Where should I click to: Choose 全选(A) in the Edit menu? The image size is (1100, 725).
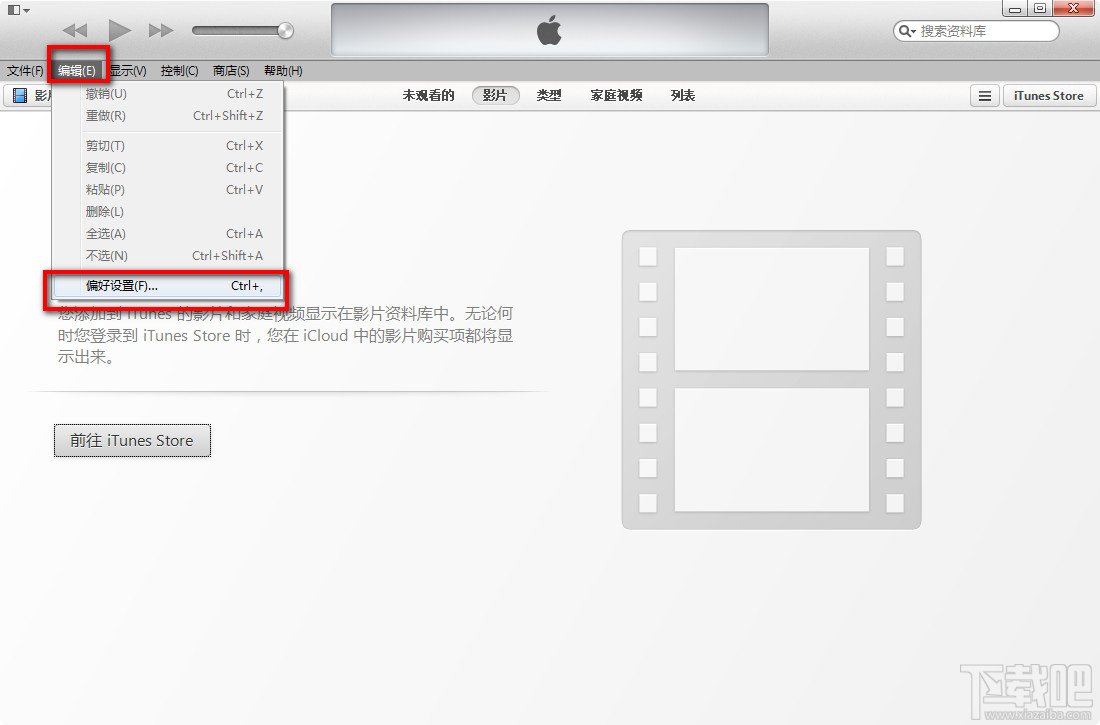107,233
